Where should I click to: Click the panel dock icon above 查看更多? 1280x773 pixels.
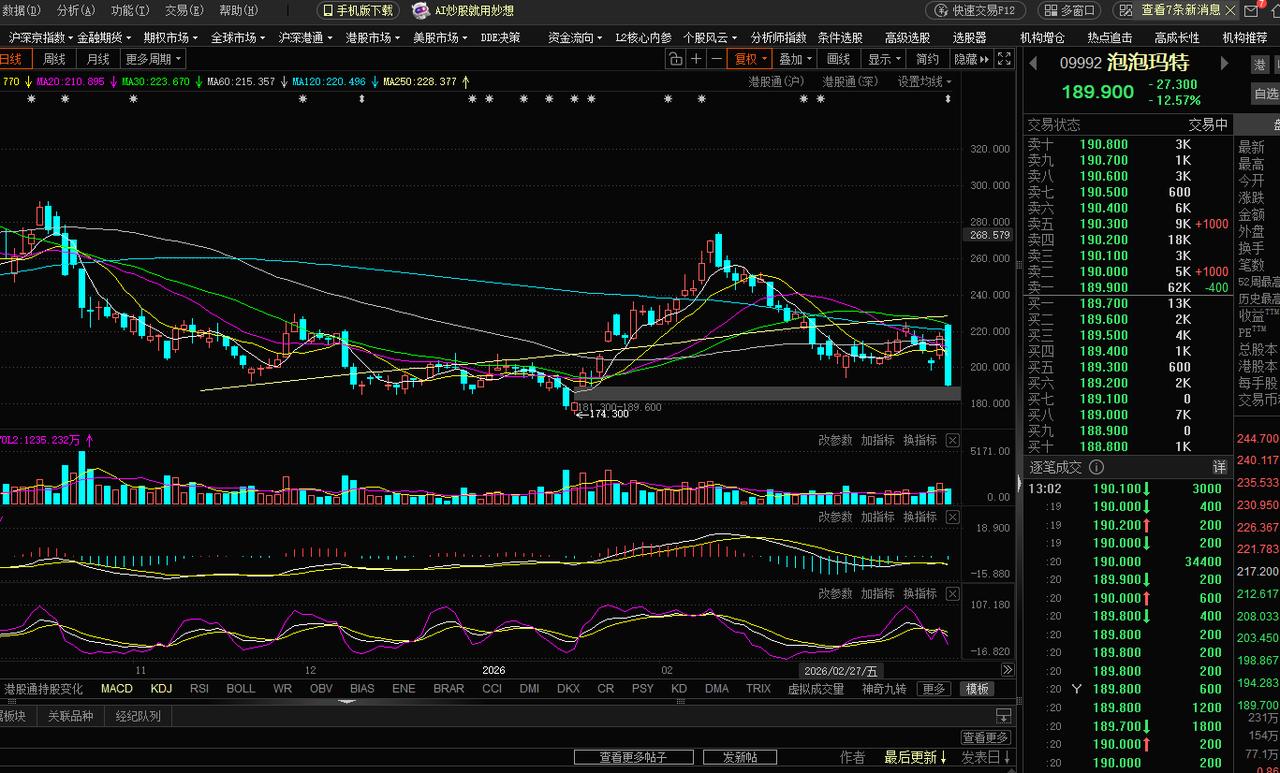point(1003,716)
